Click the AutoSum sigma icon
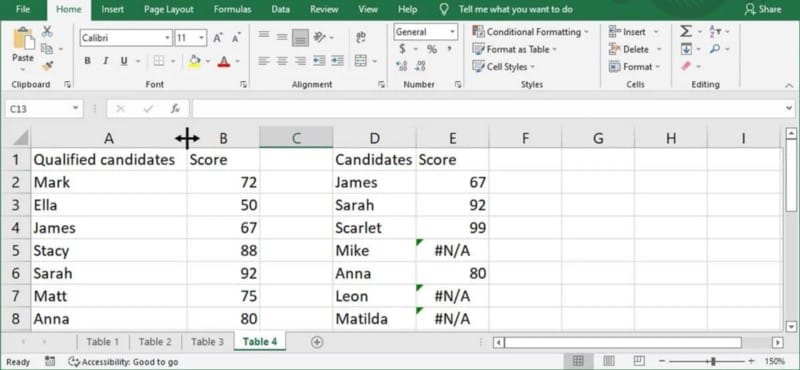 point(686,32)
